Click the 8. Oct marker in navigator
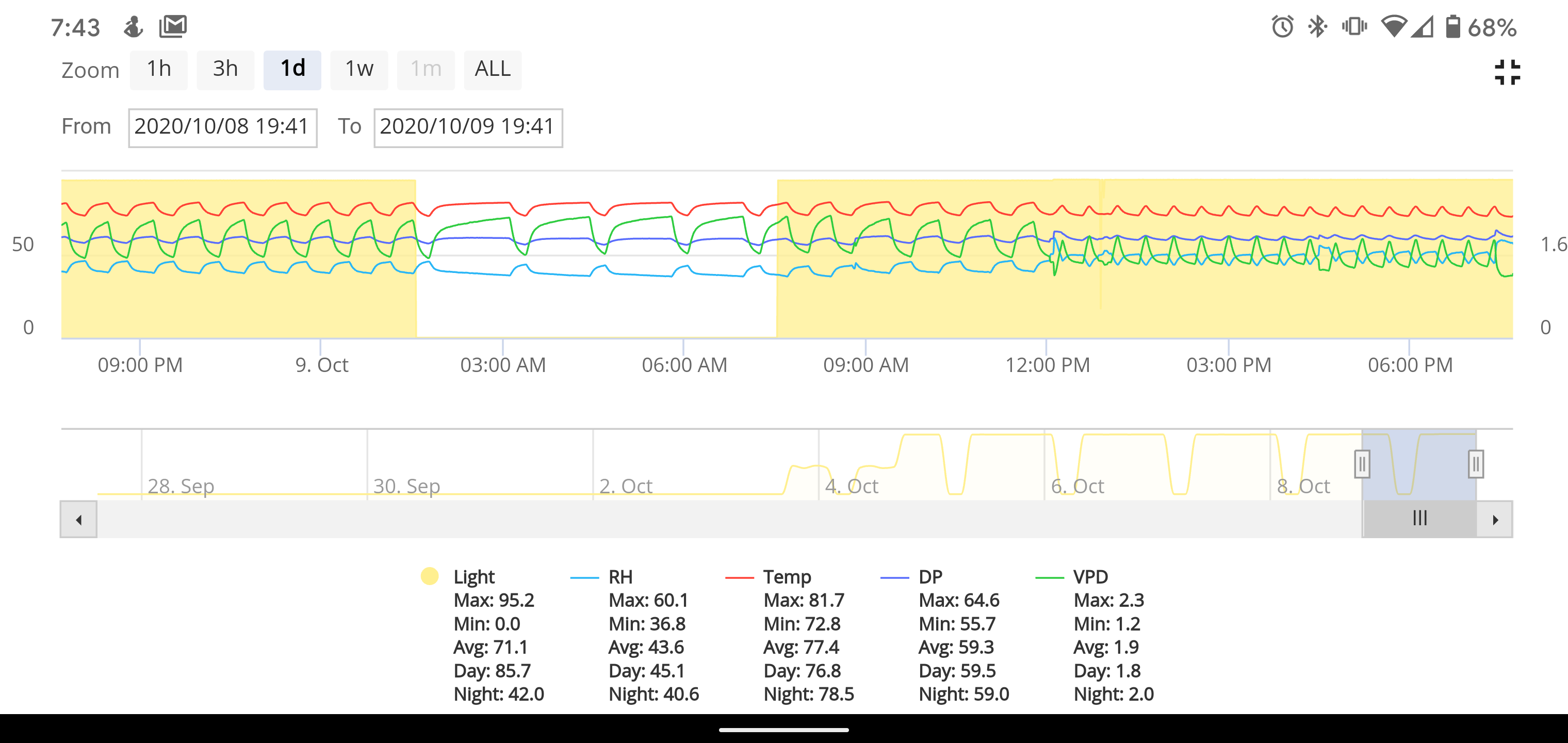This screenshot has height=743, width=1568. click(1302, 486)
